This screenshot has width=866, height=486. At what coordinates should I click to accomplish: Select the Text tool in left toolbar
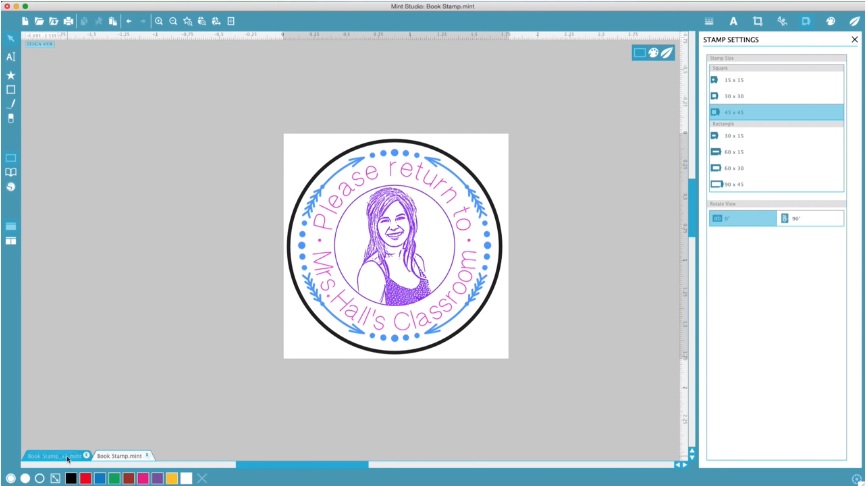(11, 57)
